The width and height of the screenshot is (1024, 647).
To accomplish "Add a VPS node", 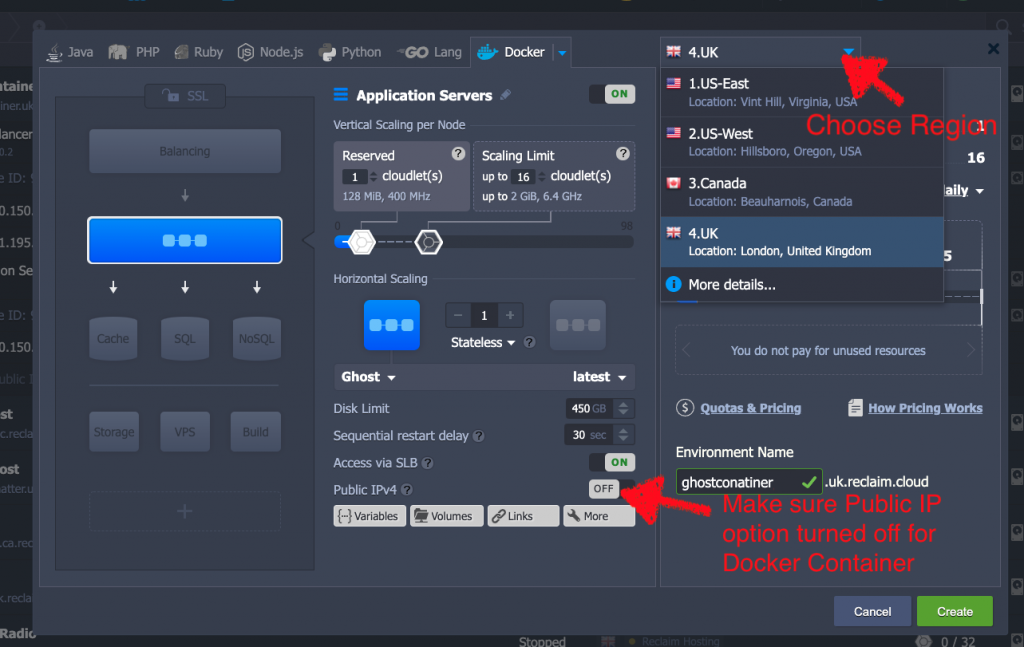I will coord(185,432).
